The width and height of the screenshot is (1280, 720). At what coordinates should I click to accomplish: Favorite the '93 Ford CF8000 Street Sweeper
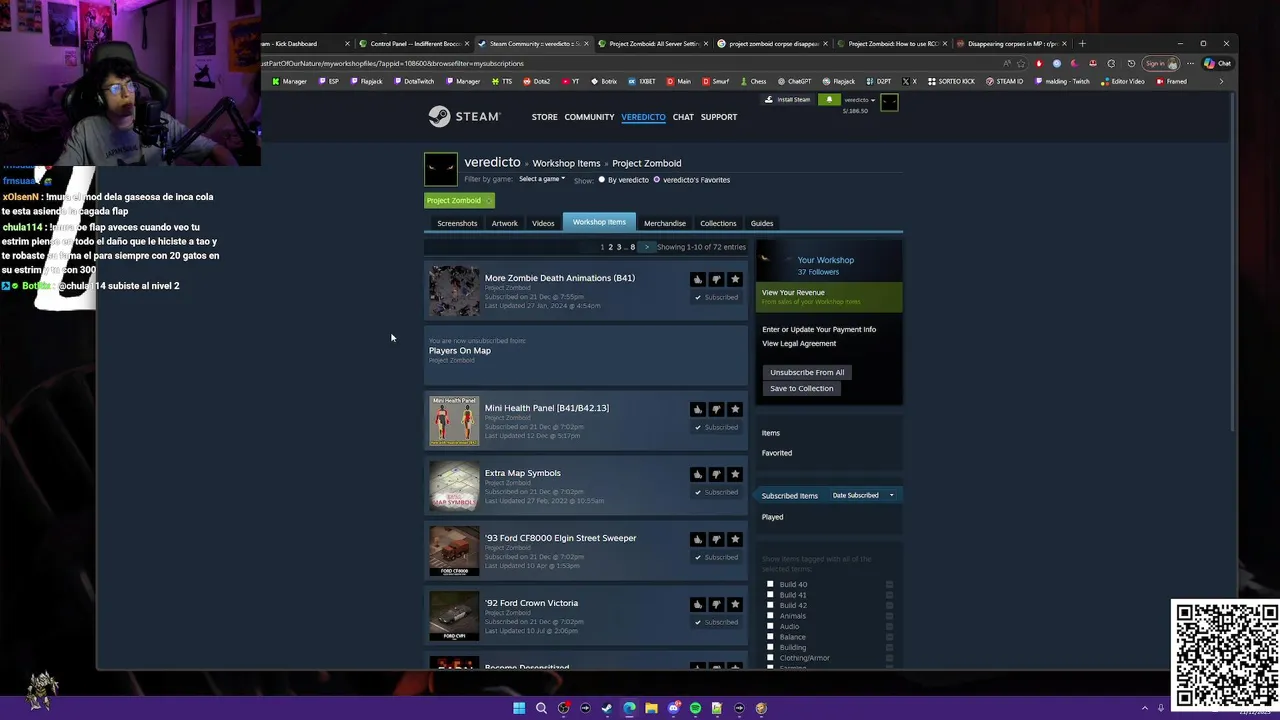pyautogui.click(x=735, y=539)
